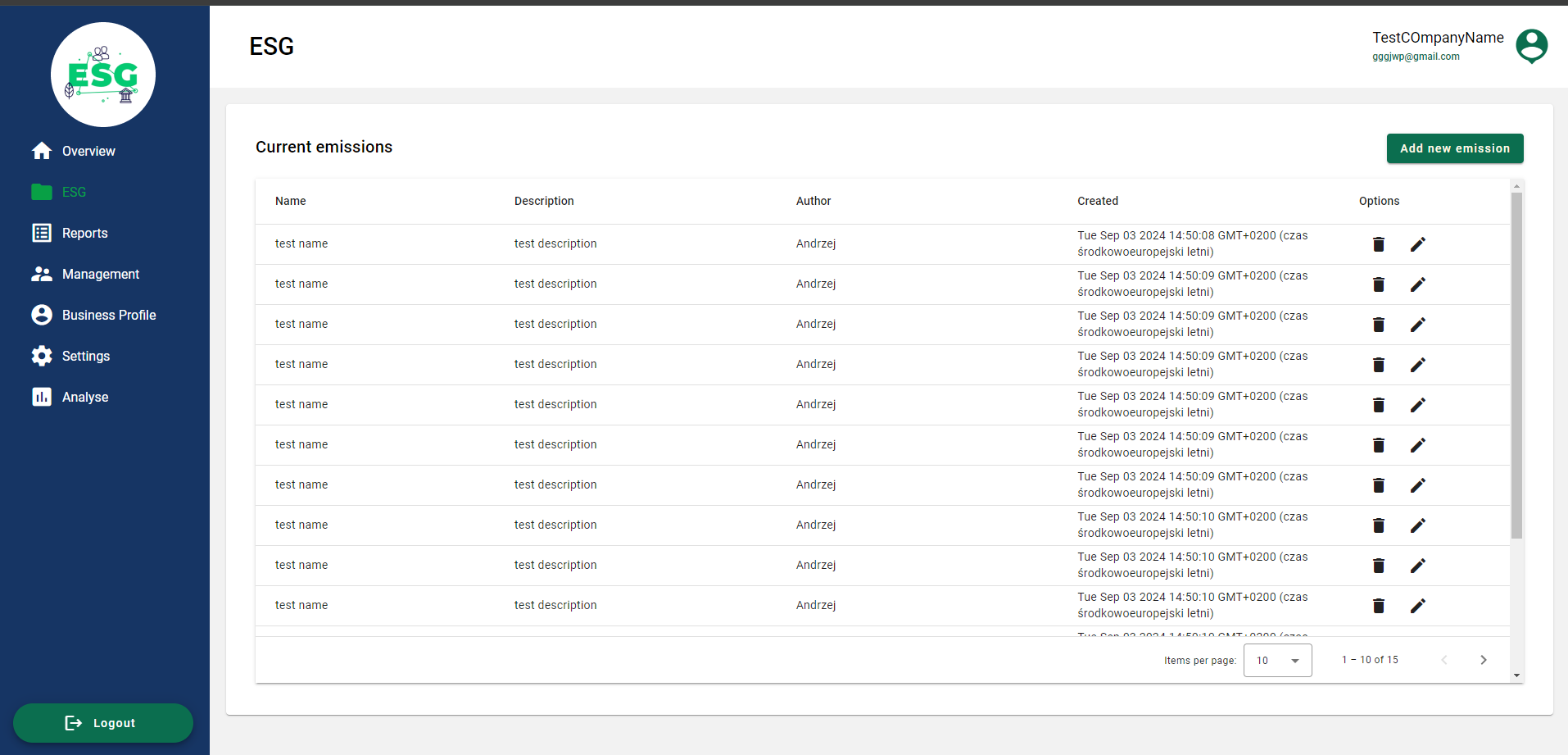Screen dimensions: 1568x755
Task: Click the '1 – 10 of 15' pagination text
Action: (1370, 660)
